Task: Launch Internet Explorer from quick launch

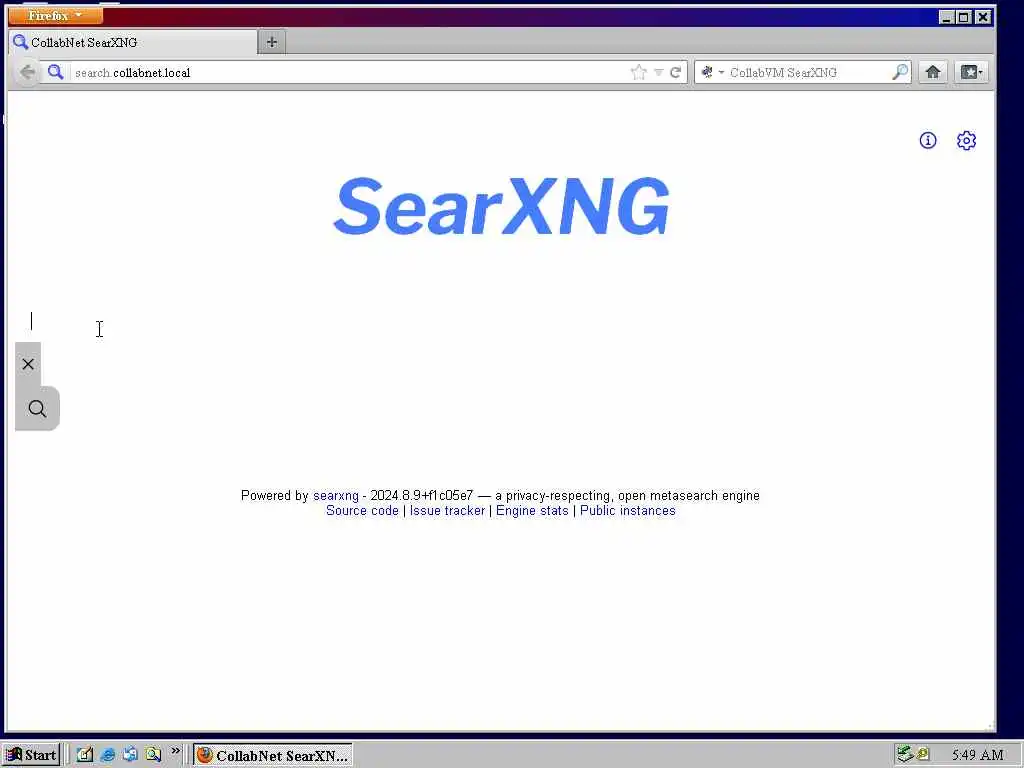Action: [108, 755]
